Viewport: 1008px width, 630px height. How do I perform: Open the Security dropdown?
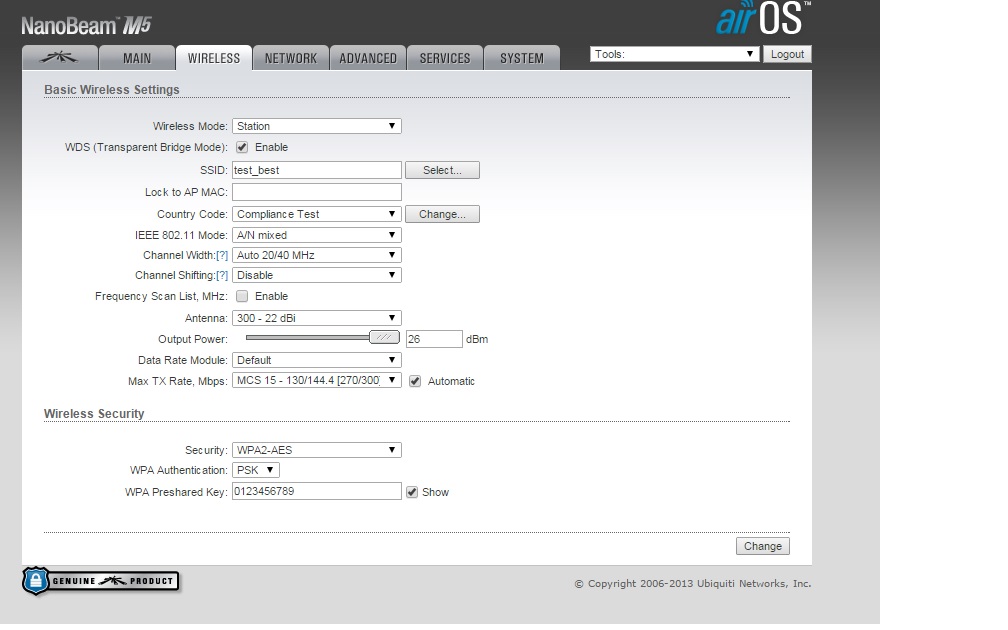click(x=316, y=450)
